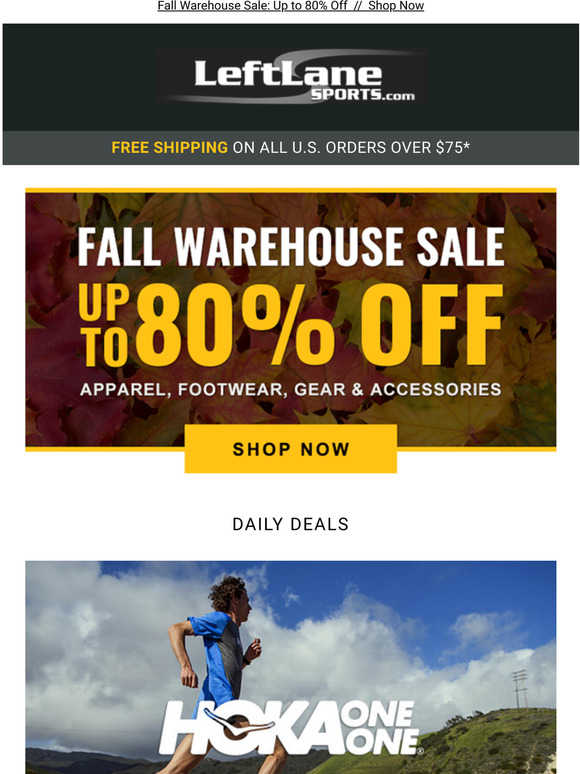This screenshot has width=580, height=774.
Task: Click the power line pole on the hill
Action: 520,689
